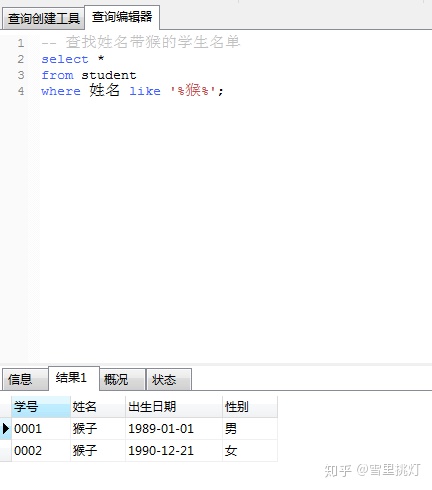The image size is (432, 490).
Task: Click the '%猴%' string literal
Action: point(193,90)
